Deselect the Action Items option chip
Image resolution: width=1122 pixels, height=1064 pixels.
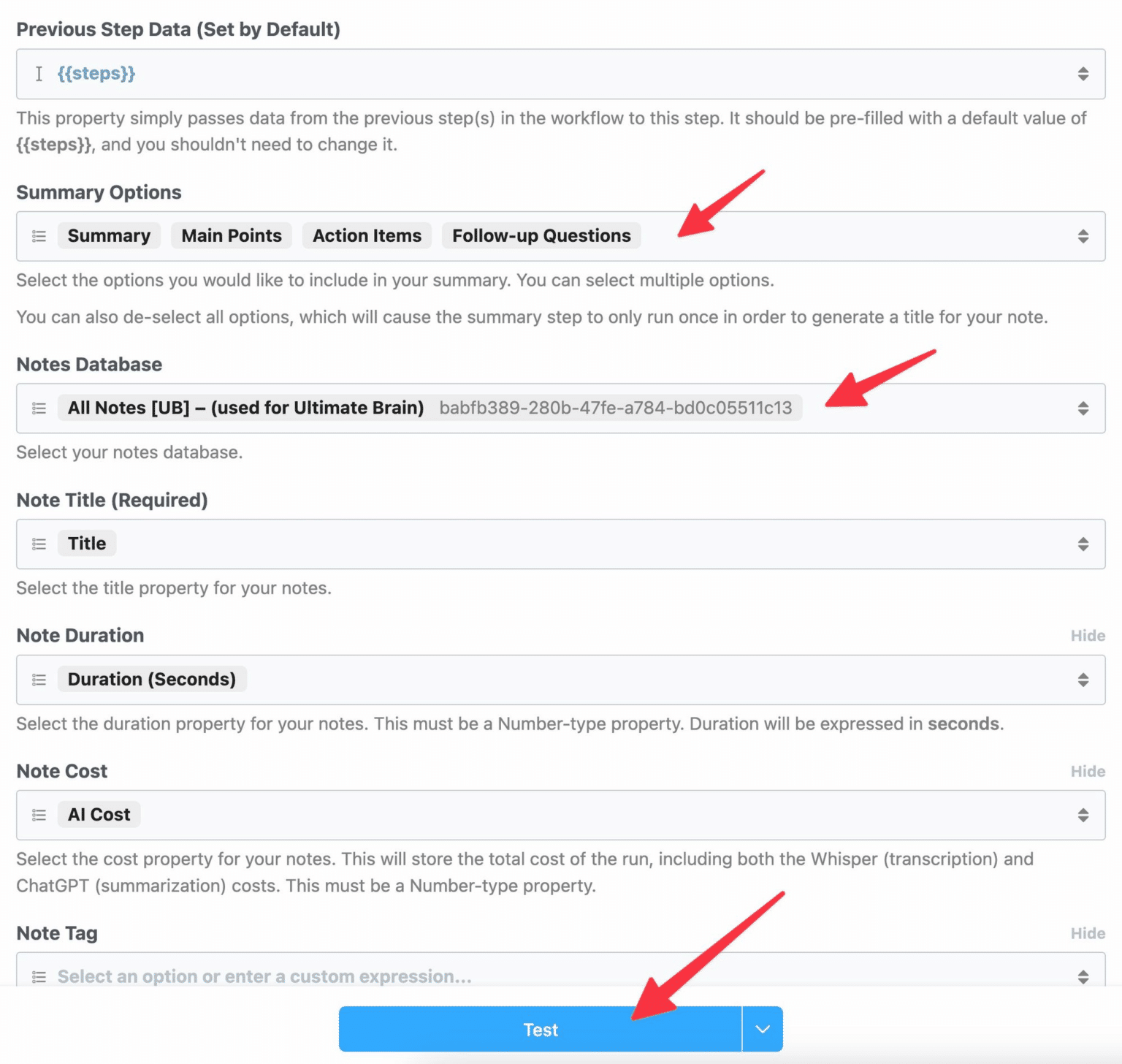(367, 235)
